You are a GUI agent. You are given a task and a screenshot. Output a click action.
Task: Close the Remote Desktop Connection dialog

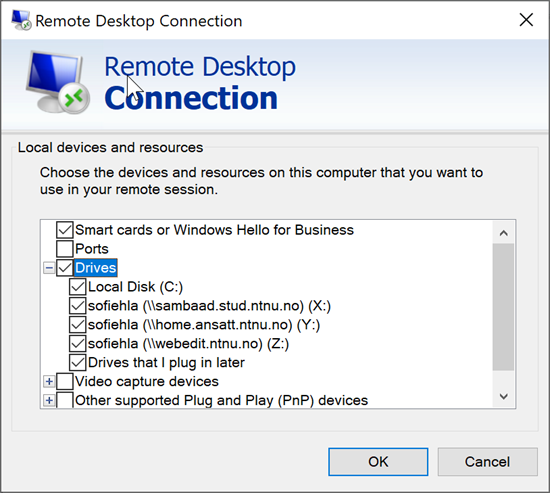pyautogui.click(x=526, y=20)
